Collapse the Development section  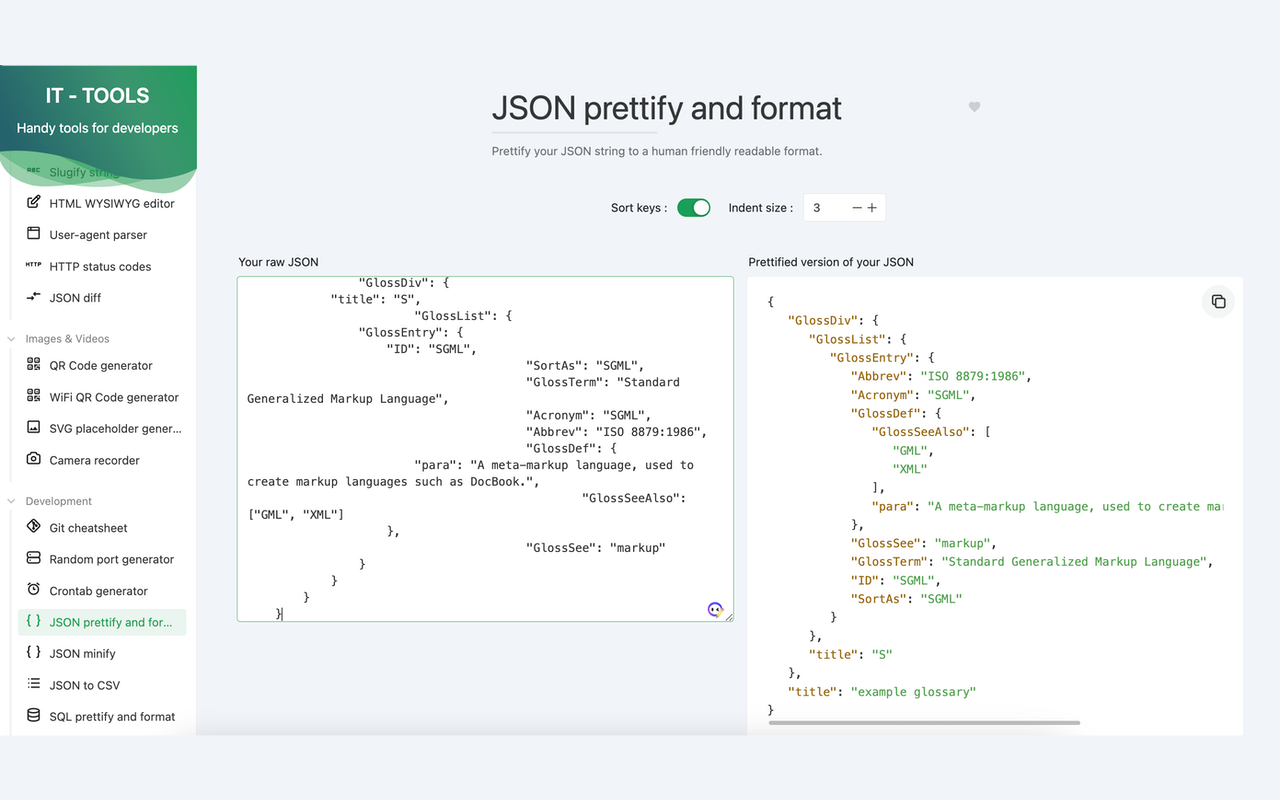12,501
